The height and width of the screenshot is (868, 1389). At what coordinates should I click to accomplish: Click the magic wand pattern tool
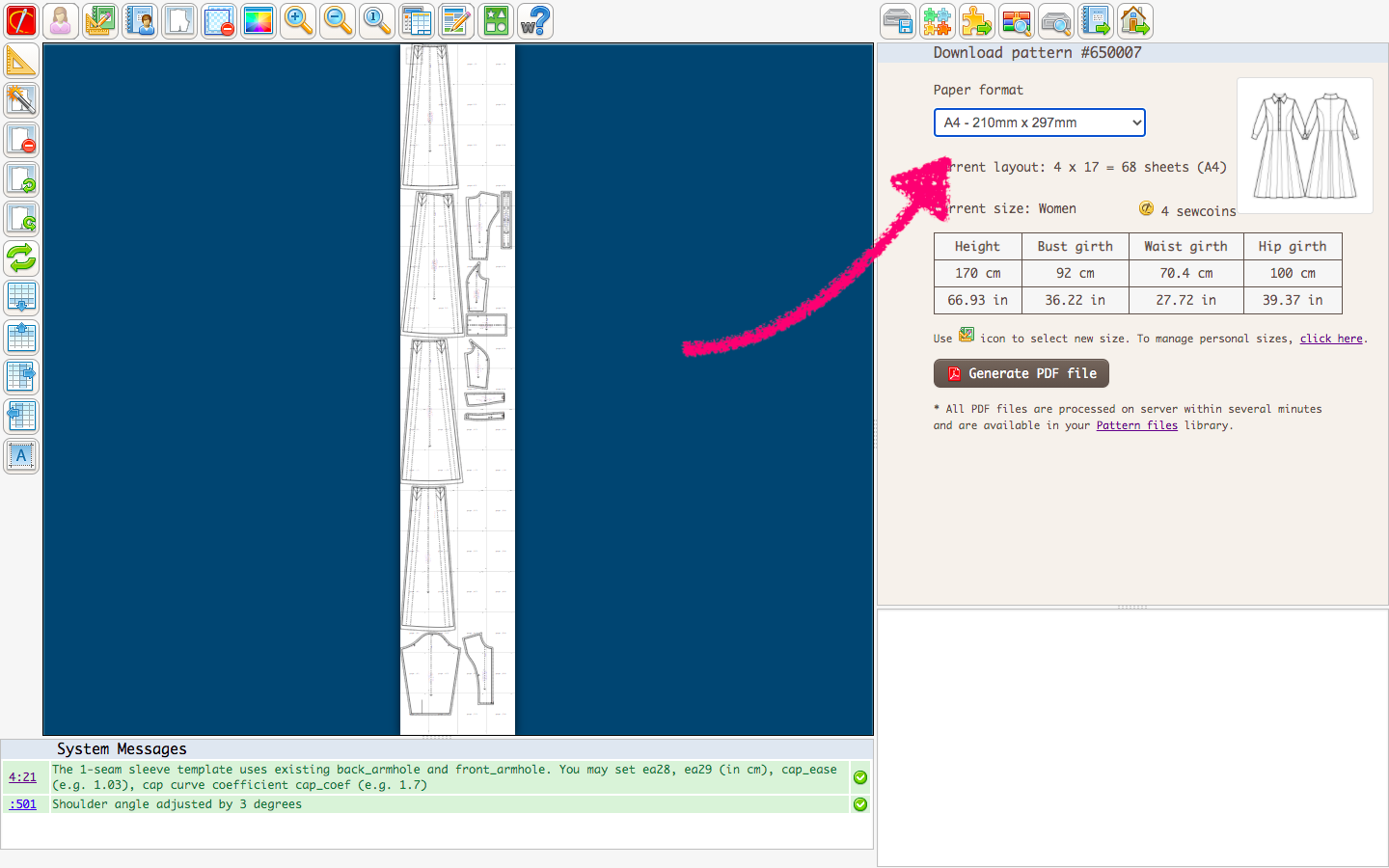pyautogui.click(x=21, y=100)
